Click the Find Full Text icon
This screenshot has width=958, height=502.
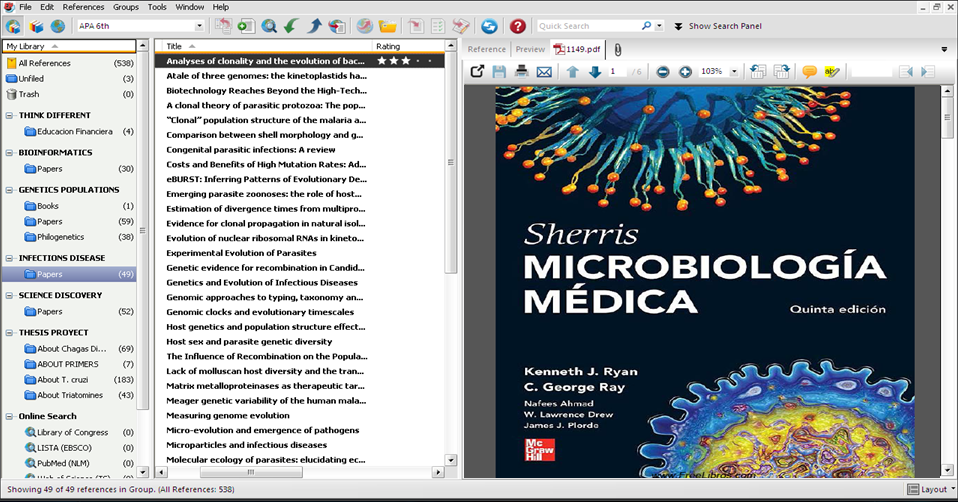(337, 26)
